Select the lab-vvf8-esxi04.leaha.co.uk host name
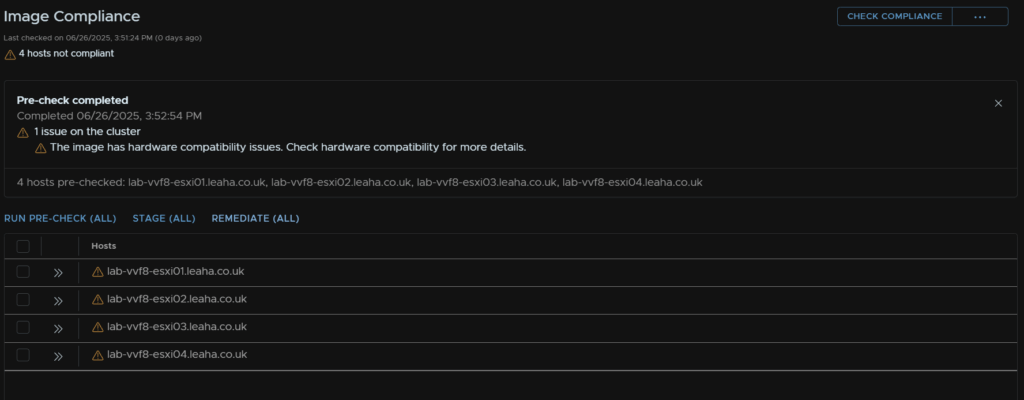Image resolution: width=1024 pixels, height=400 pixels. 177,354
